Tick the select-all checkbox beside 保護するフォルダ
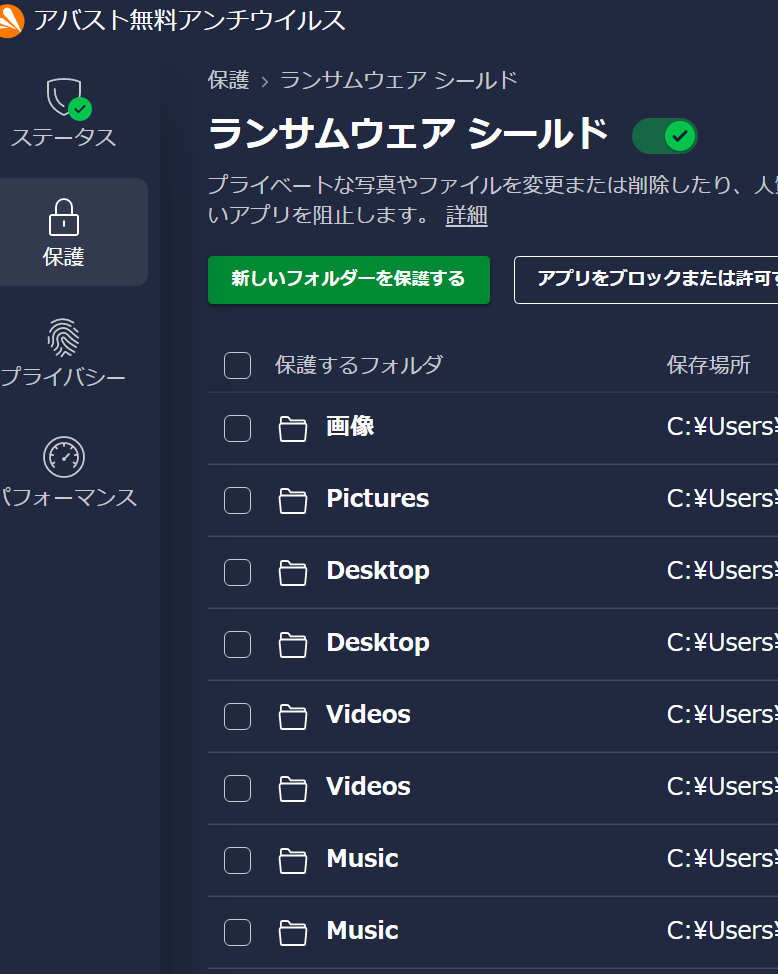Viewport: 778px width, 974px height. (x=237, y=365)
